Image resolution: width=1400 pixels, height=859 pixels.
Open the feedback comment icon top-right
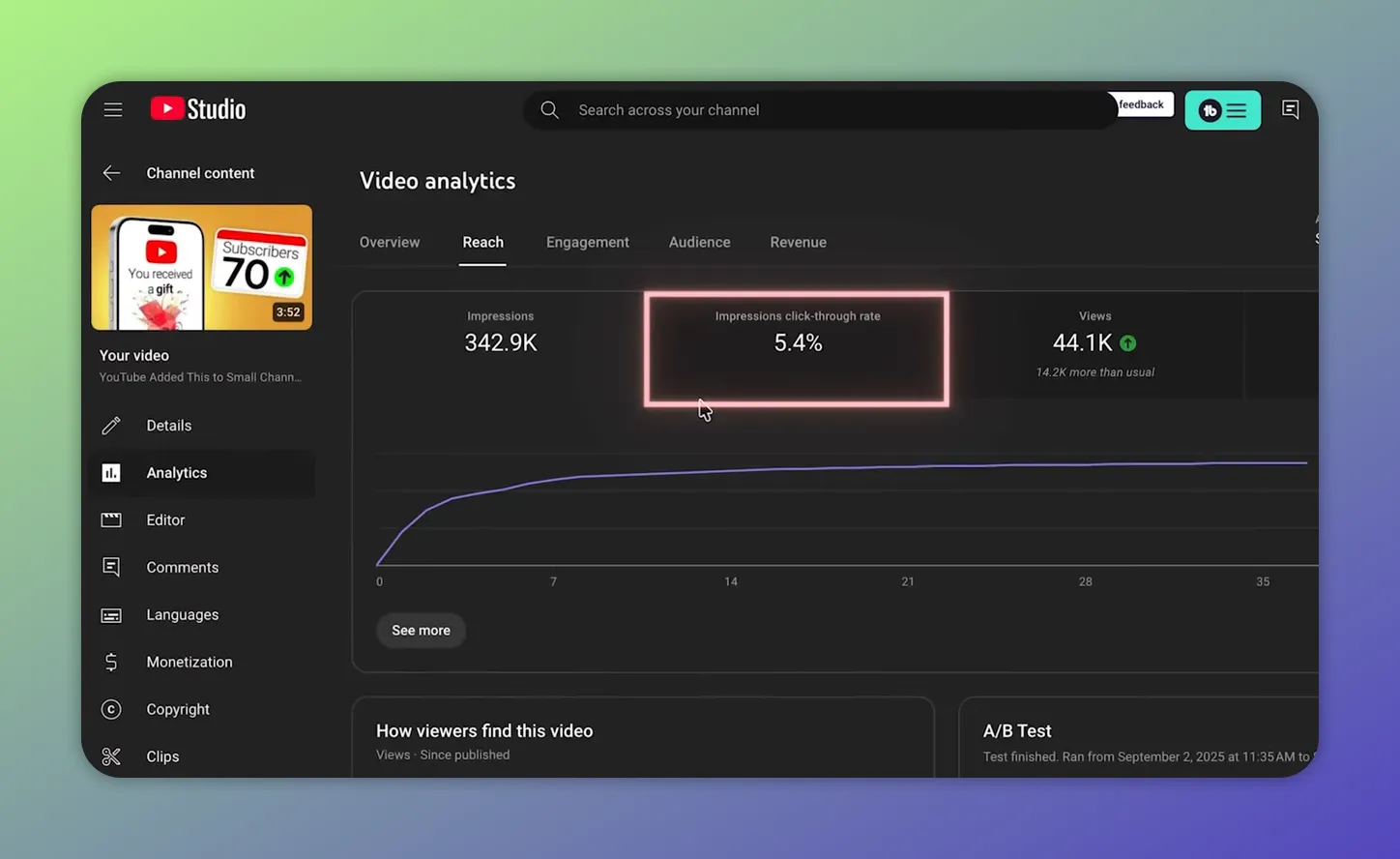tap(1291, 109)
